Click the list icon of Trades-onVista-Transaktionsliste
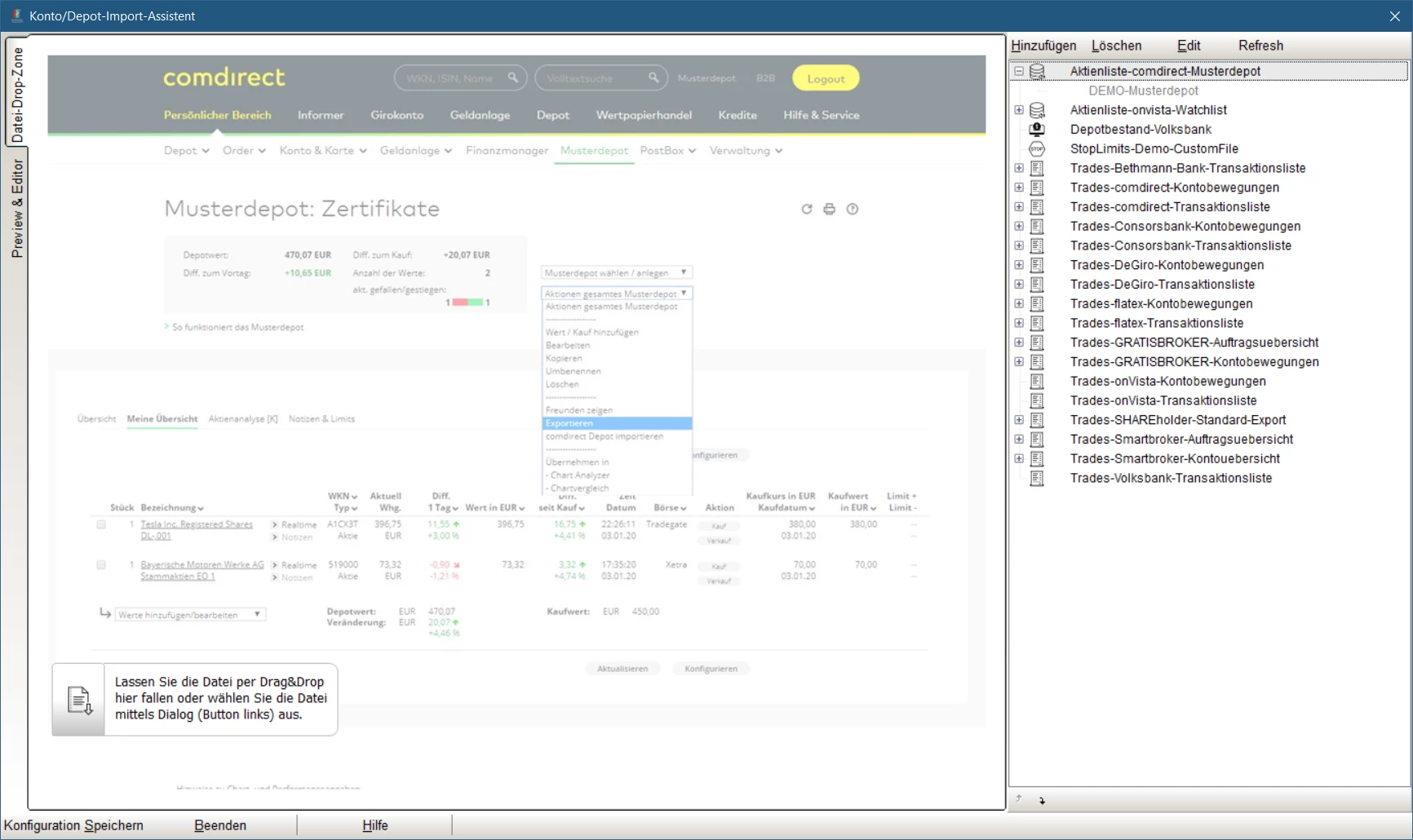1413x840 pixels. pos(1037,401)
